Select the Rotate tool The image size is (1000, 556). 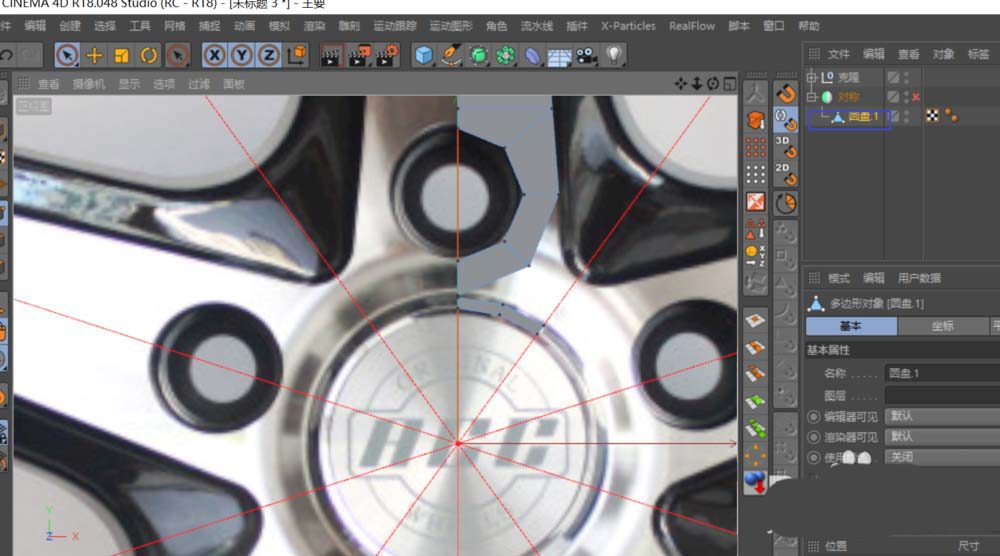[149, 55]
